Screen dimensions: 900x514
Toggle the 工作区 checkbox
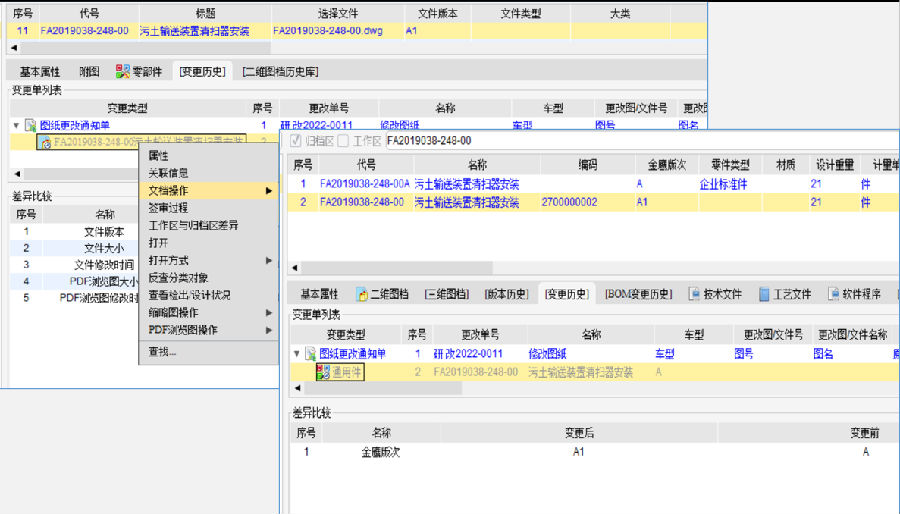pyautogui.click(x=343, y=141)
